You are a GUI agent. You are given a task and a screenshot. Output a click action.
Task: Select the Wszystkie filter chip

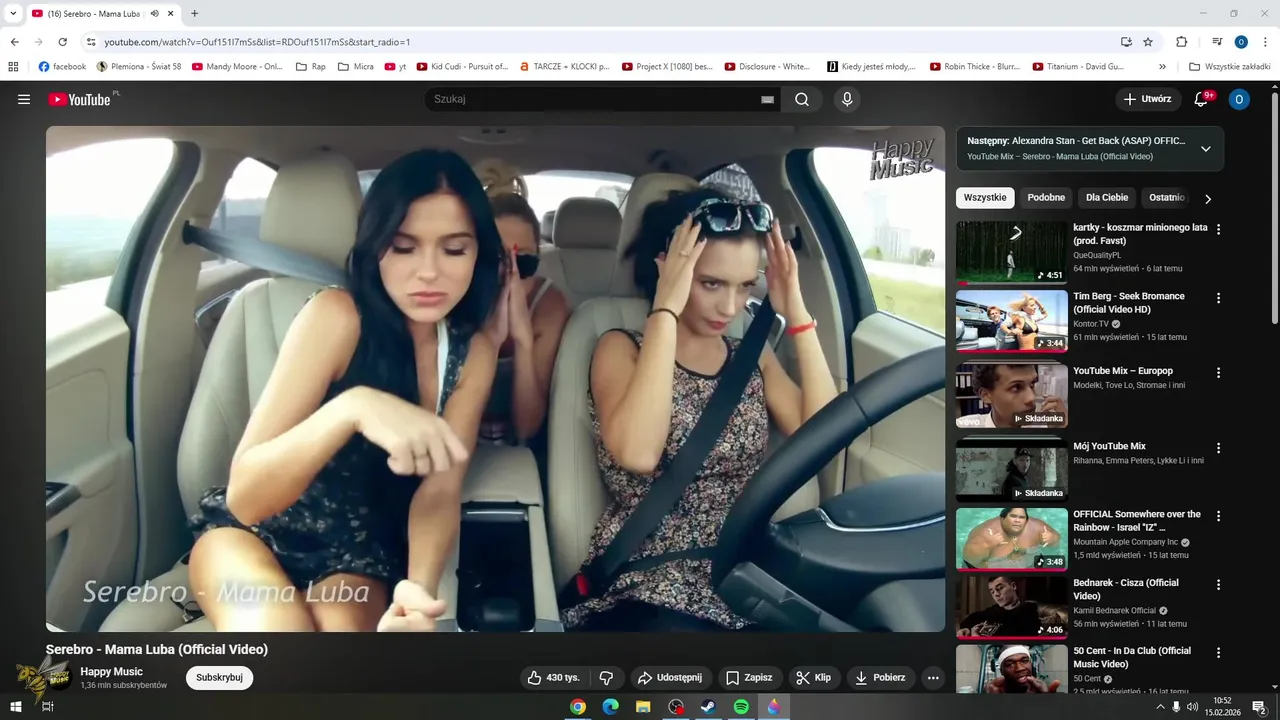[985, 198]
